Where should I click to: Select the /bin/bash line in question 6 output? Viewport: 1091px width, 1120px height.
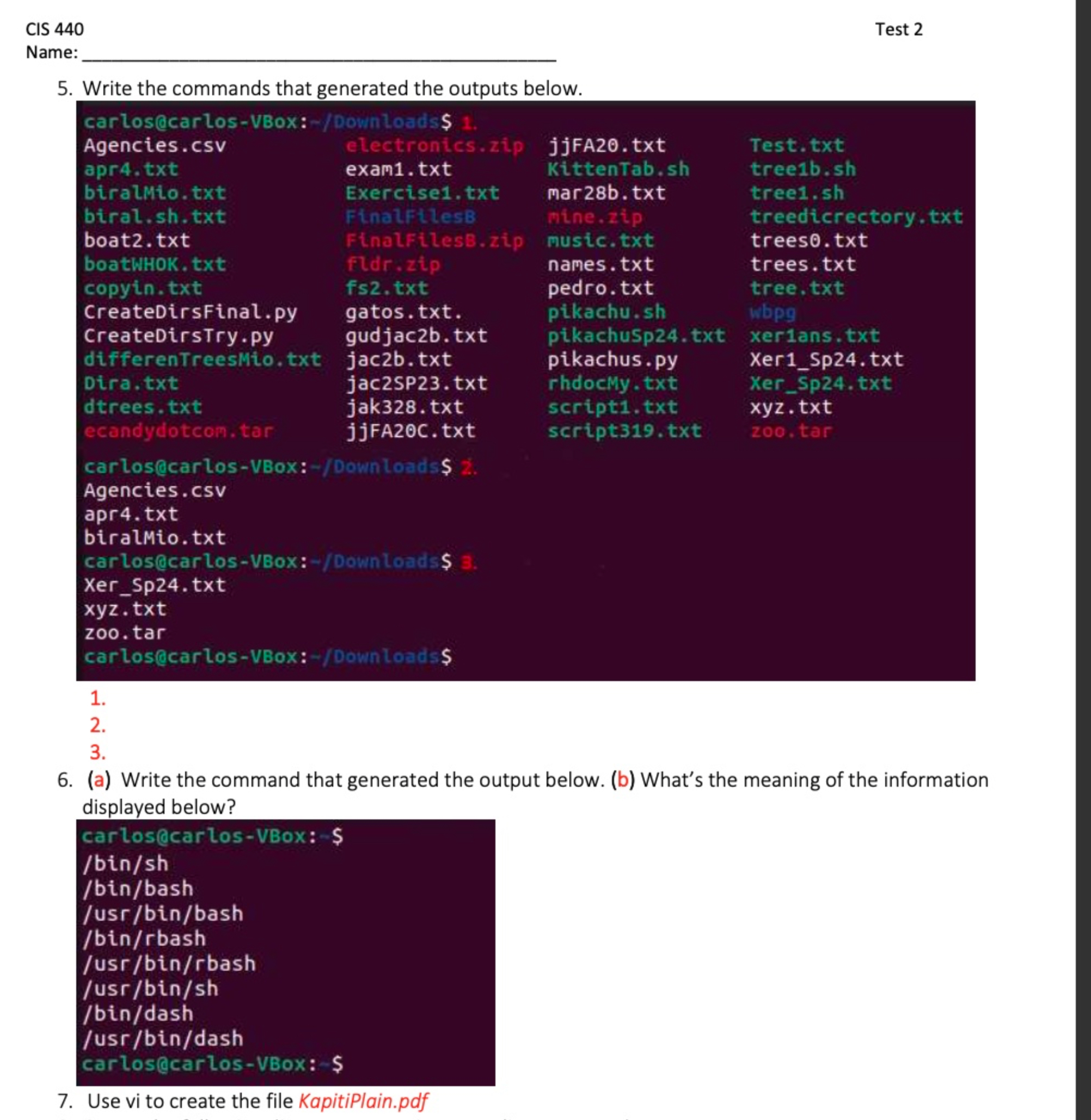point(139,889)
